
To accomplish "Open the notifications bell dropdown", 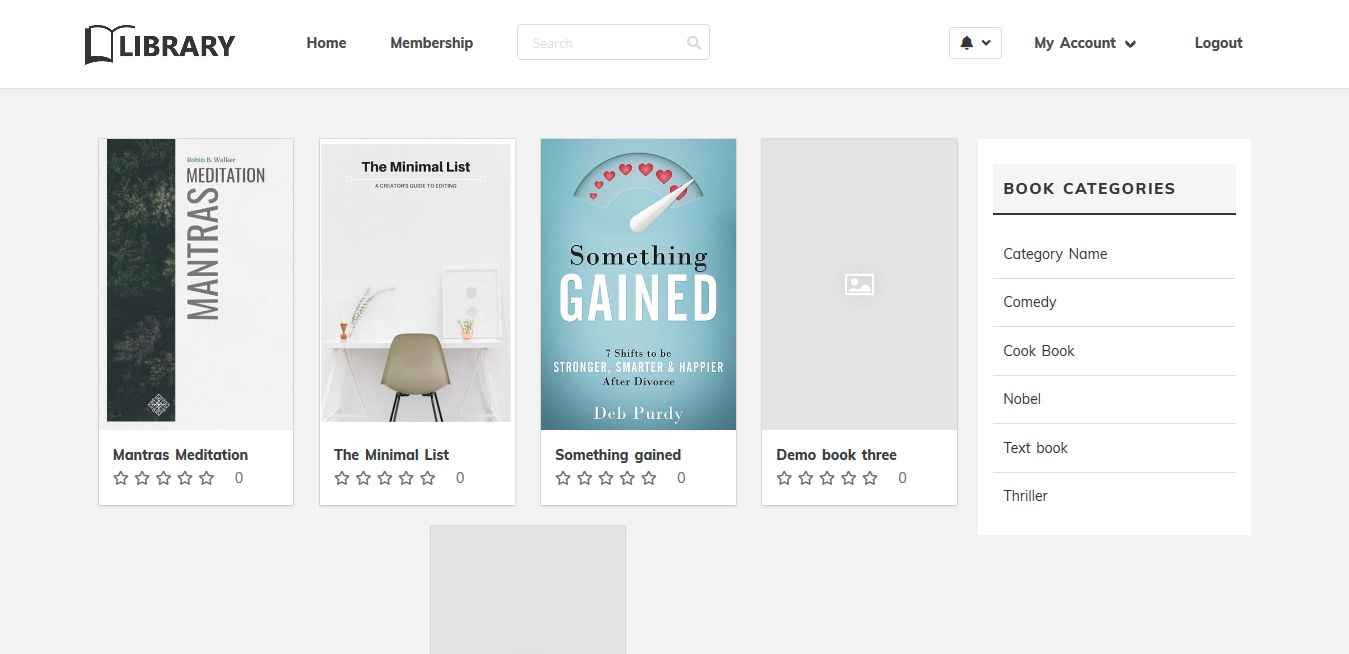I will pos(975,43).
